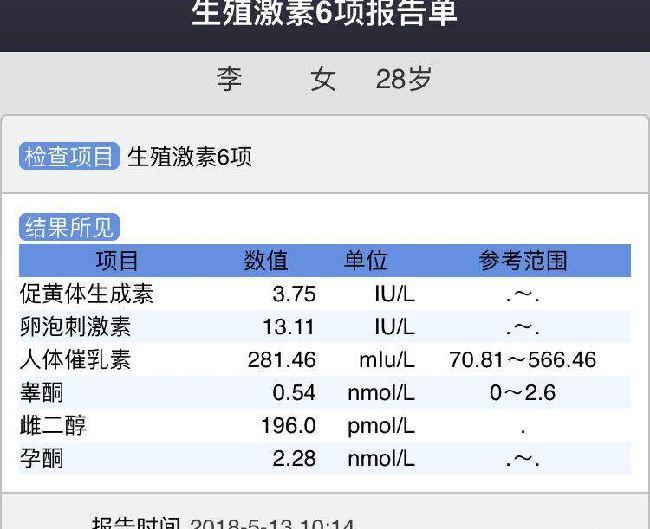
Task: Select the 参考范围 column header
Action: tap(523, 261)
